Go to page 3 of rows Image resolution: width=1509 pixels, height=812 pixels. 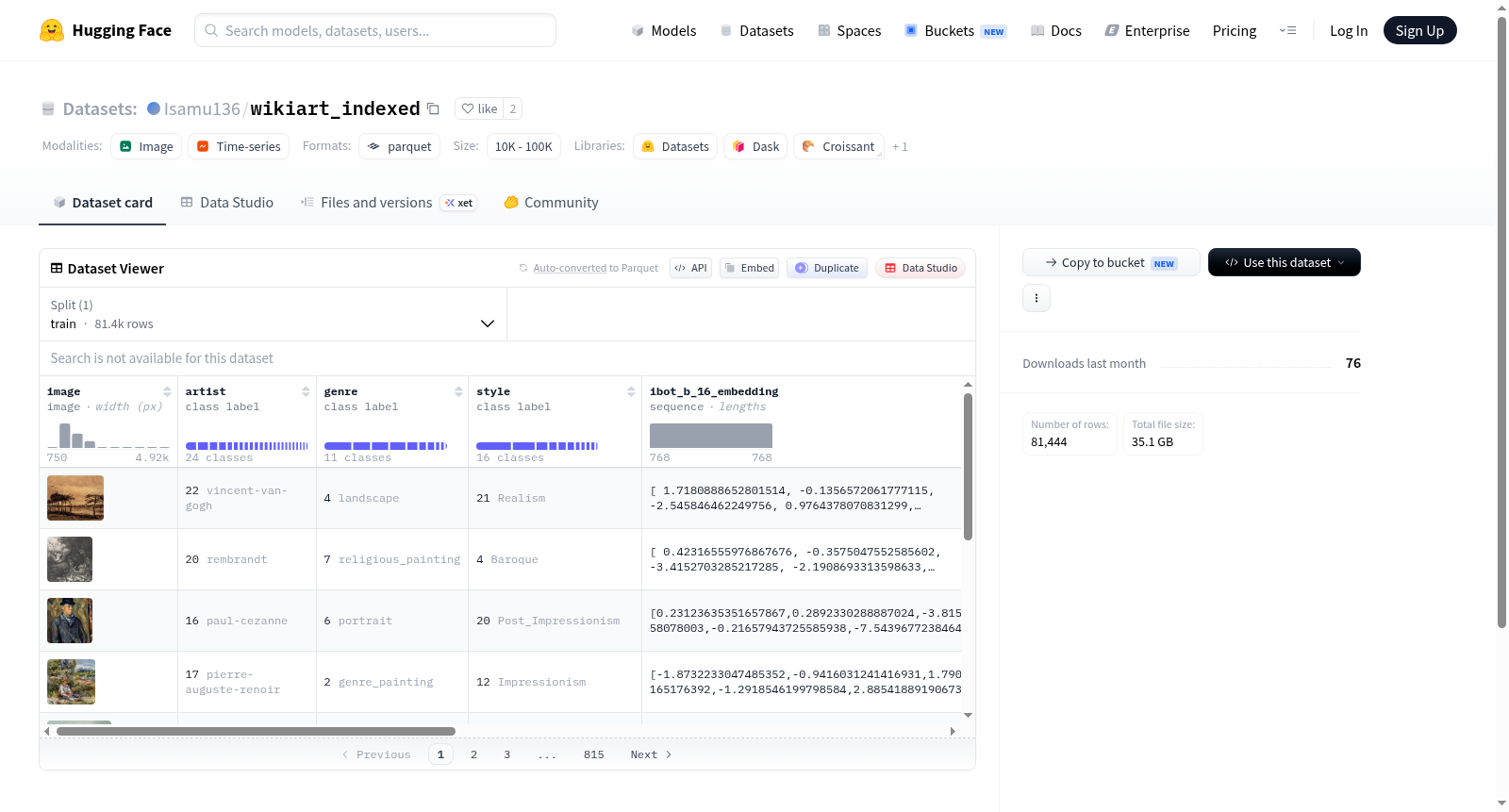[506, 754]
